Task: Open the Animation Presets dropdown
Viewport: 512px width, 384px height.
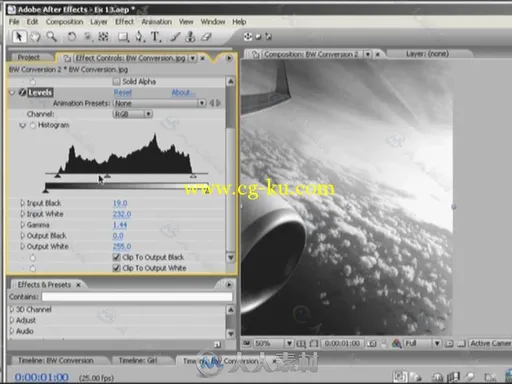Action: pos(160,103)
